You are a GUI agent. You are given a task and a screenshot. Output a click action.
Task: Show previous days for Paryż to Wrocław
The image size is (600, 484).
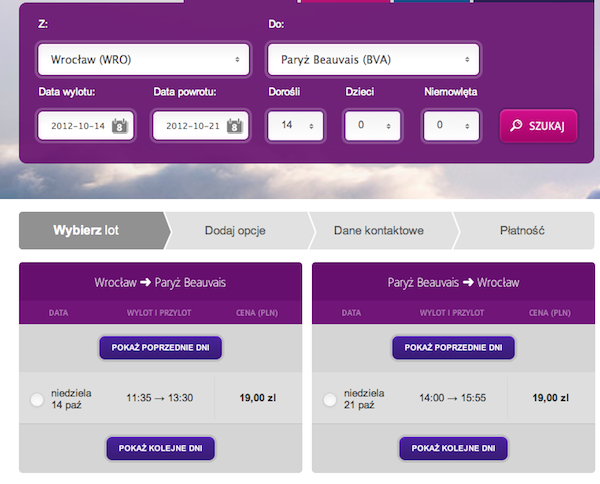point(453,347)
